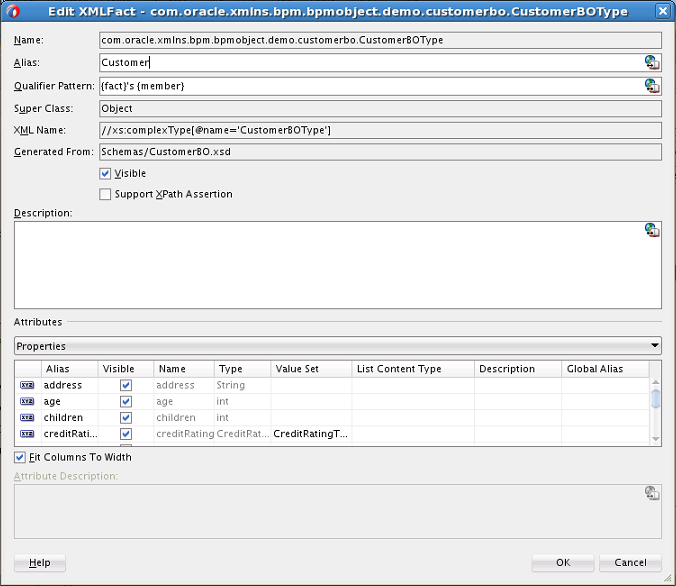Screen dimensions: 676x586
Task: Open the Properties attributes dropdown
Action: [x=338, y=346]
